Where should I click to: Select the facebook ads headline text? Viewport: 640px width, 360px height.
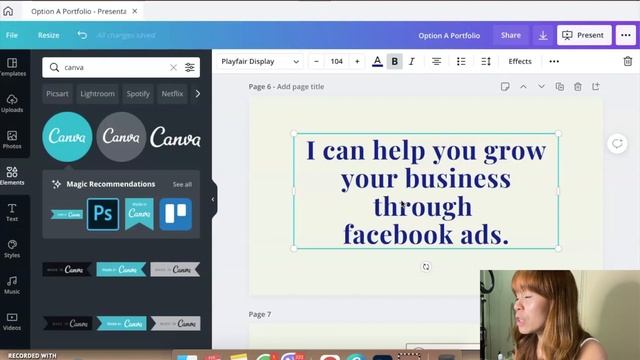[426, 192]
